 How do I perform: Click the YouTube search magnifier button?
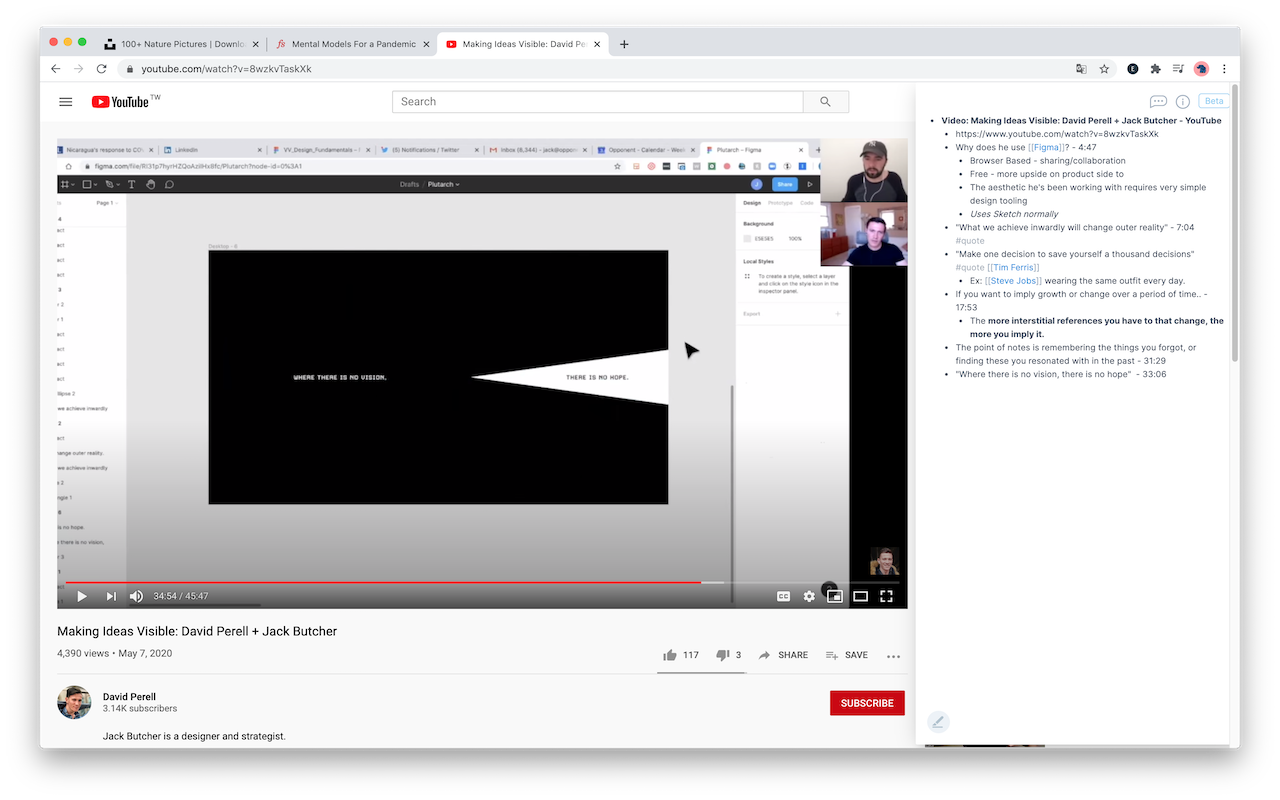[825, 102]
